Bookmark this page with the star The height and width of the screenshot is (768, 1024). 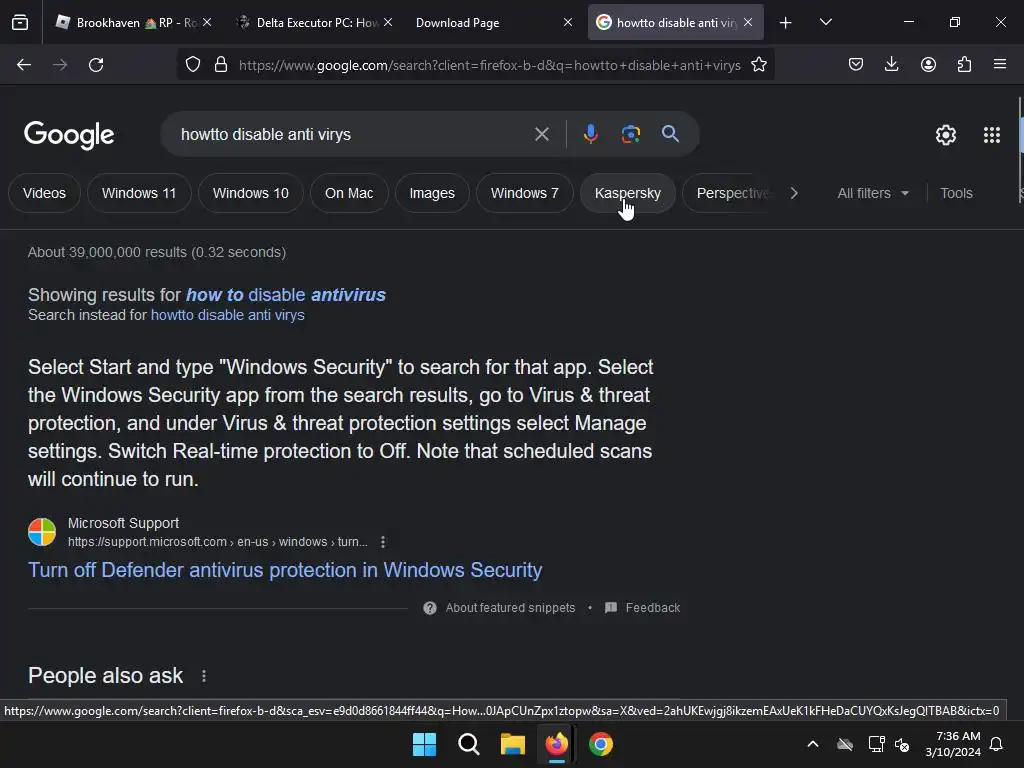pos(759,65)
